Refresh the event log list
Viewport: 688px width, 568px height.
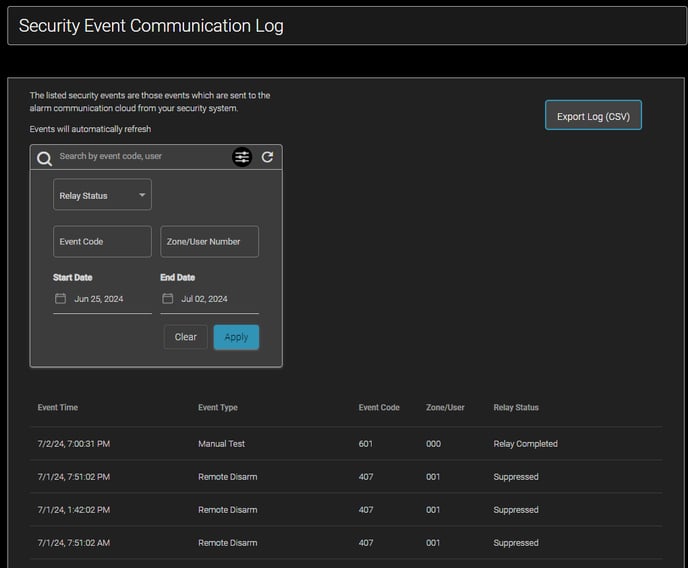pos(267,157)
